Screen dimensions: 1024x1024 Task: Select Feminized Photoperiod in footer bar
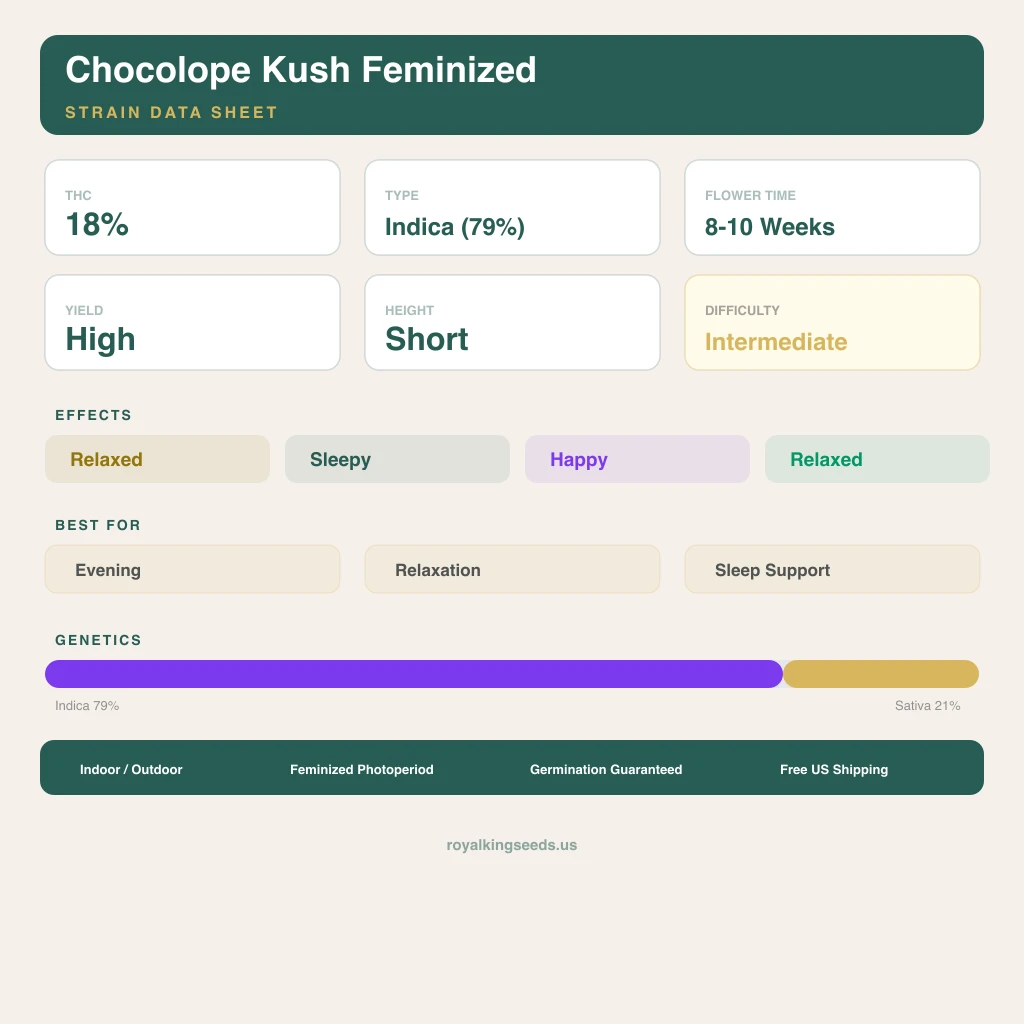tap(362, 769)
